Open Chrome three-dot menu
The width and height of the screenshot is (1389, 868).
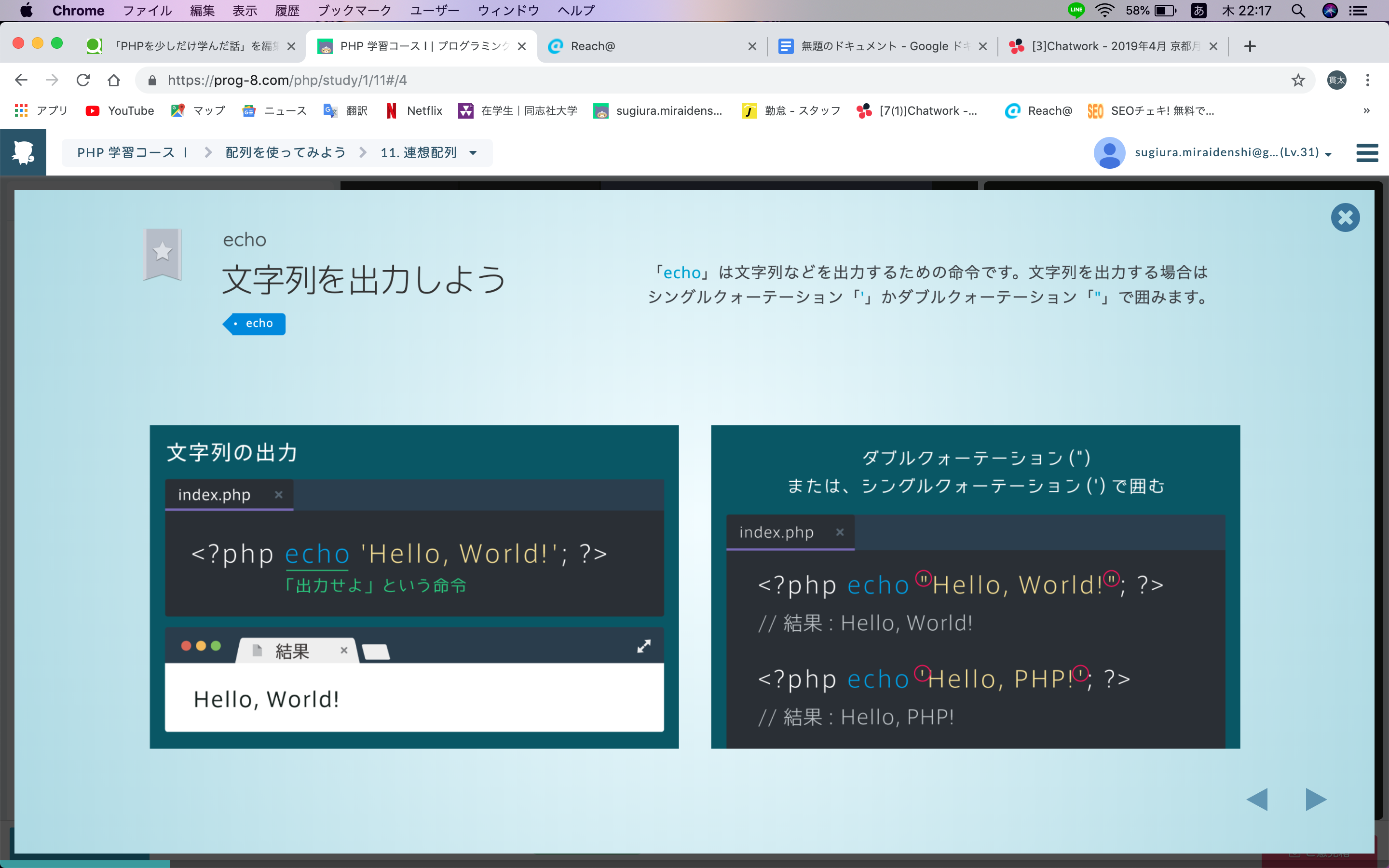click(x=1368, y=81)
